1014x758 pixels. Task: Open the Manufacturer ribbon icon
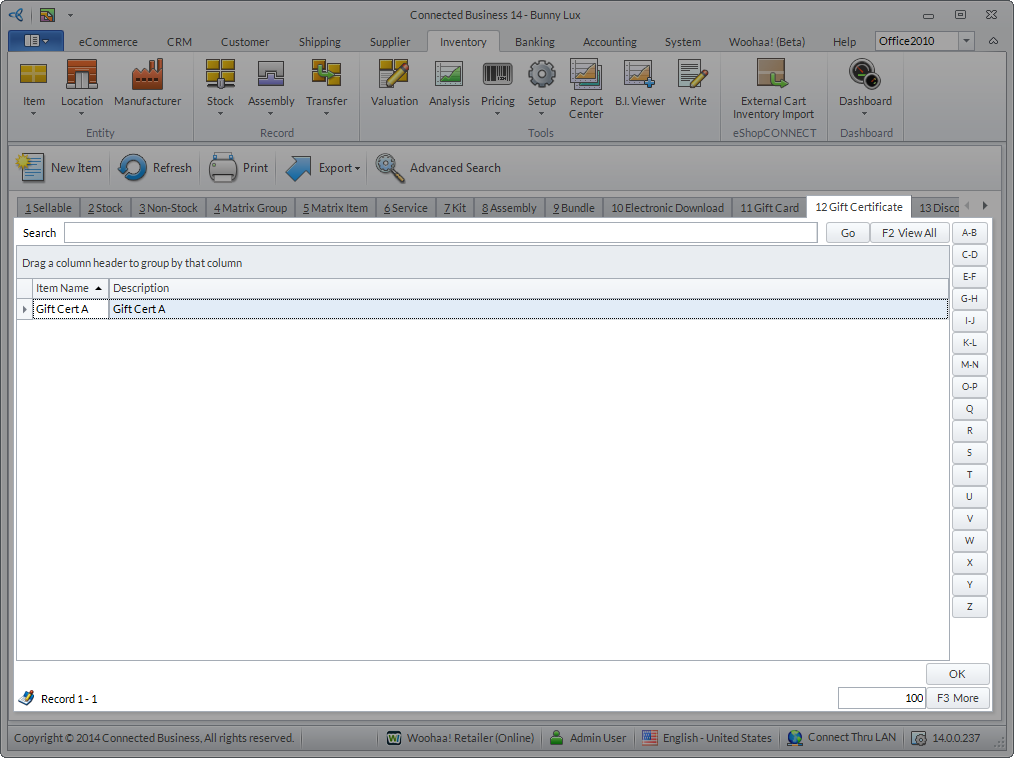click(147, 84)
